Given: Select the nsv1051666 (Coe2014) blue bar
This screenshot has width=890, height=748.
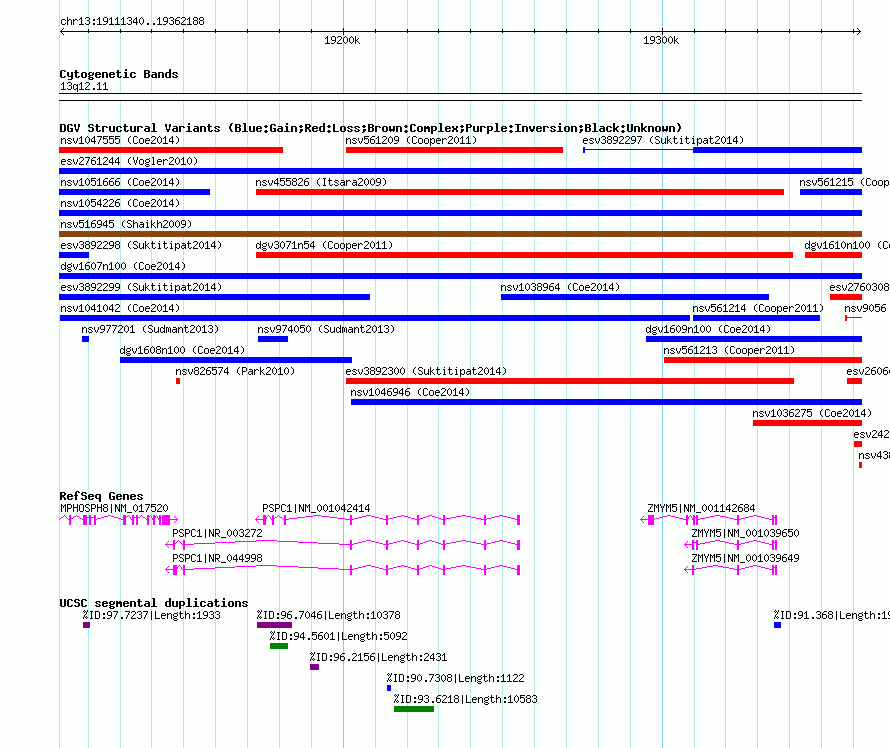Looking at the screenshot, I should (x=135, y=192).
